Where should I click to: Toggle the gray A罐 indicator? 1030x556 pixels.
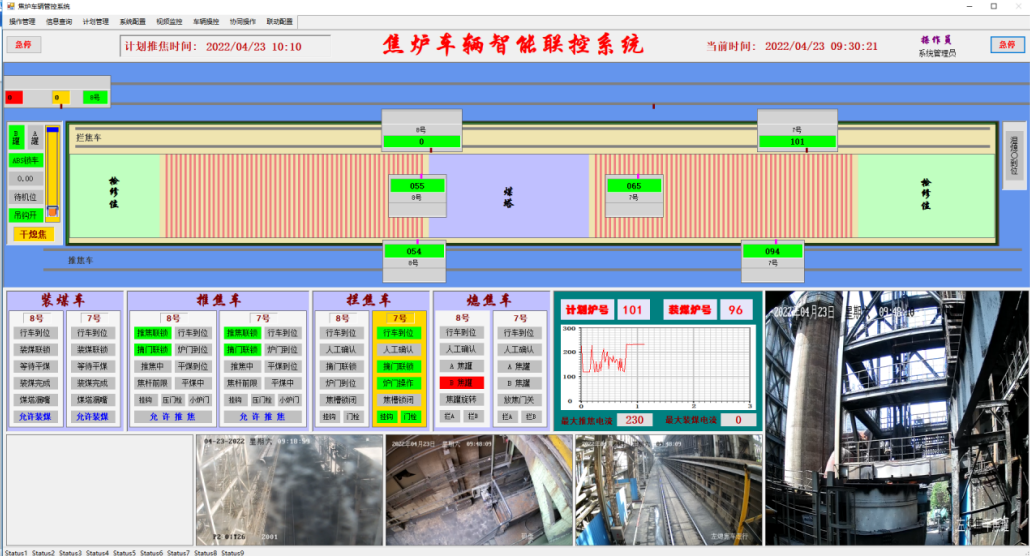35,137
